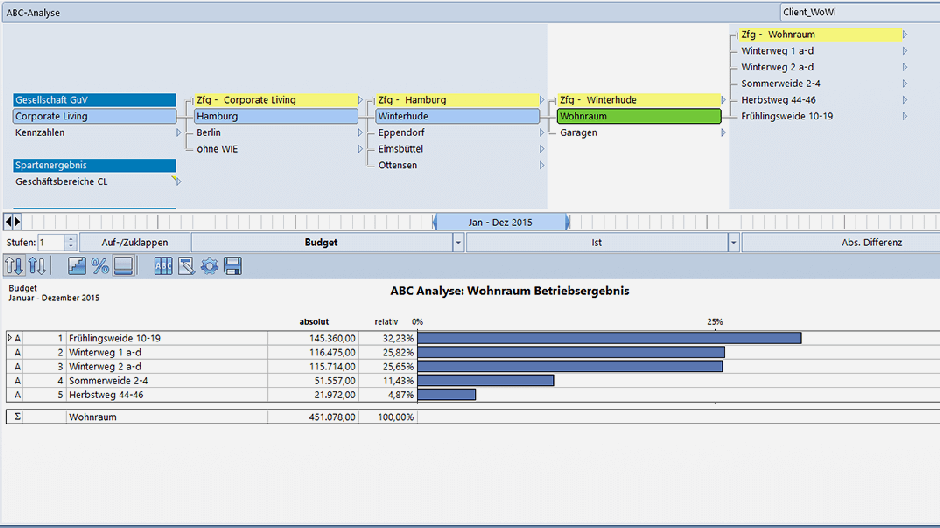Select the Ottensen node
940x528 pixels.
pos(397,165)
